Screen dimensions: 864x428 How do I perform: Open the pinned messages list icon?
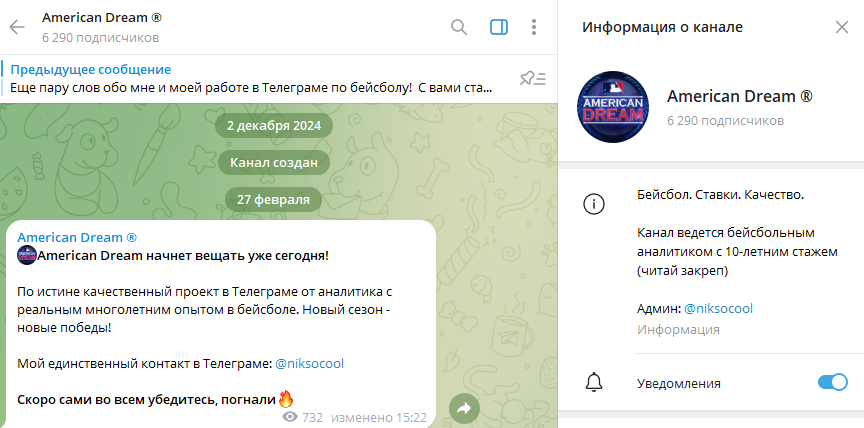(x=533, y=79)
